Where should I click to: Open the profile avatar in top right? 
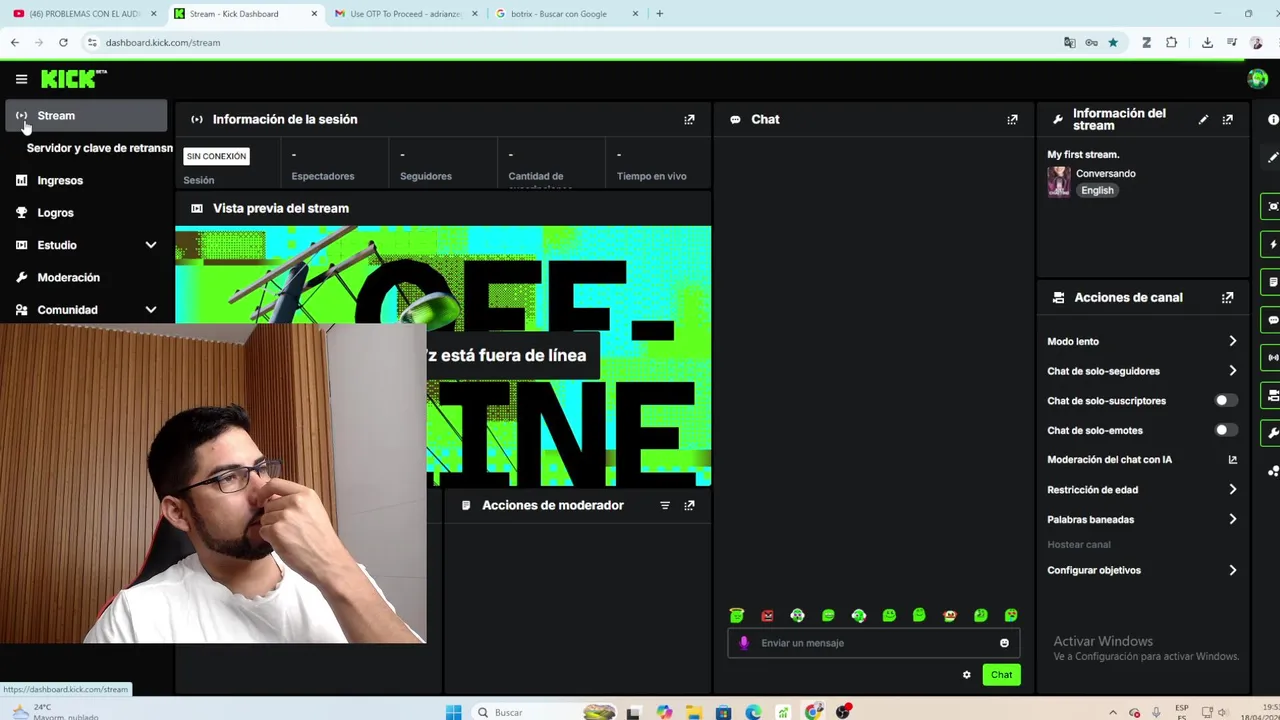coord(1258,79)
